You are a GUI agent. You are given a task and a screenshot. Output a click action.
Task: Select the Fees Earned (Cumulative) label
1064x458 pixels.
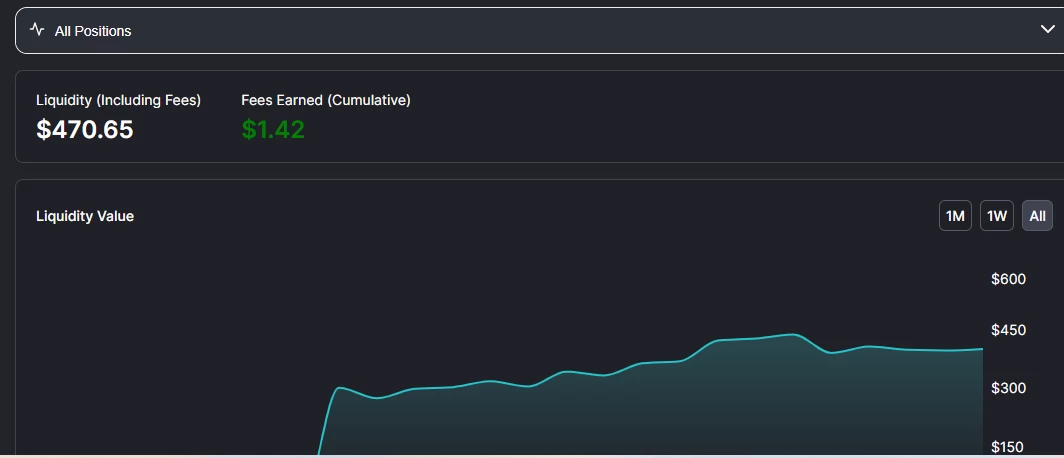326,100
